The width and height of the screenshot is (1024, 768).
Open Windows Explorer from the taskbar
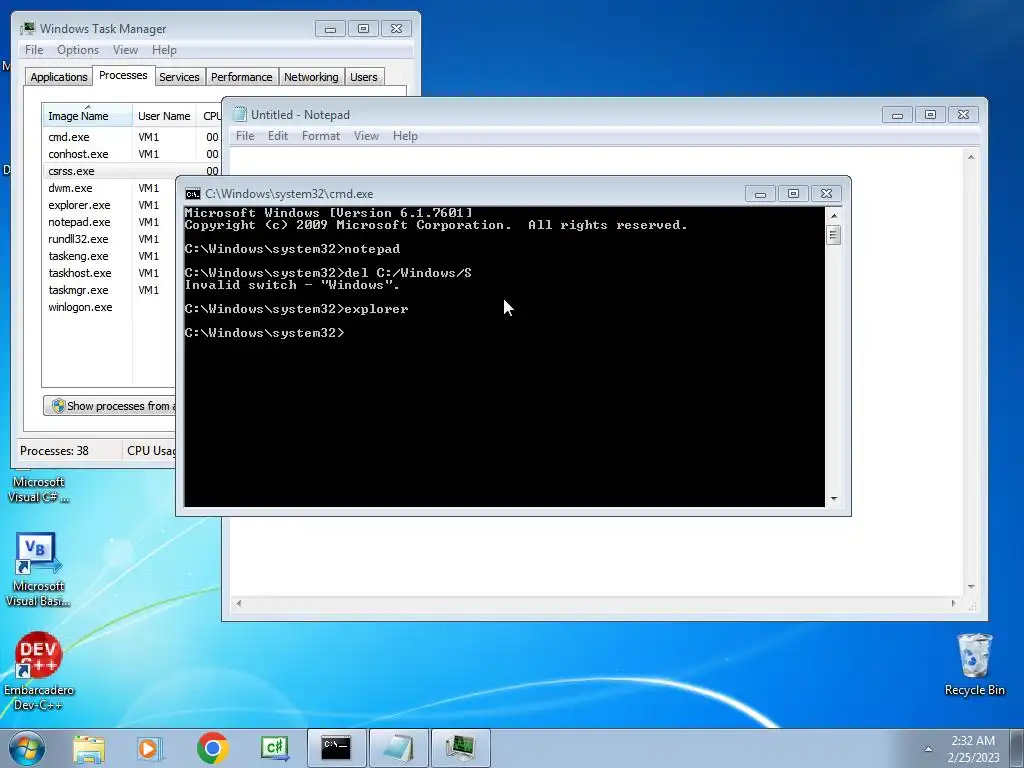[89, 748]
